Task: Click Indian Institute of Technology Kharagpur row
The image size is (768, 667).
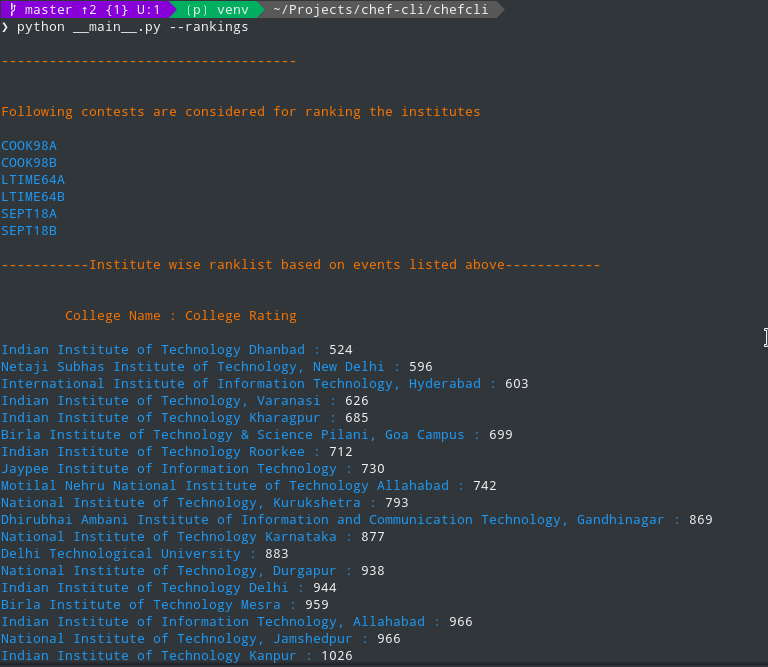Action: (x=185, y=418)
